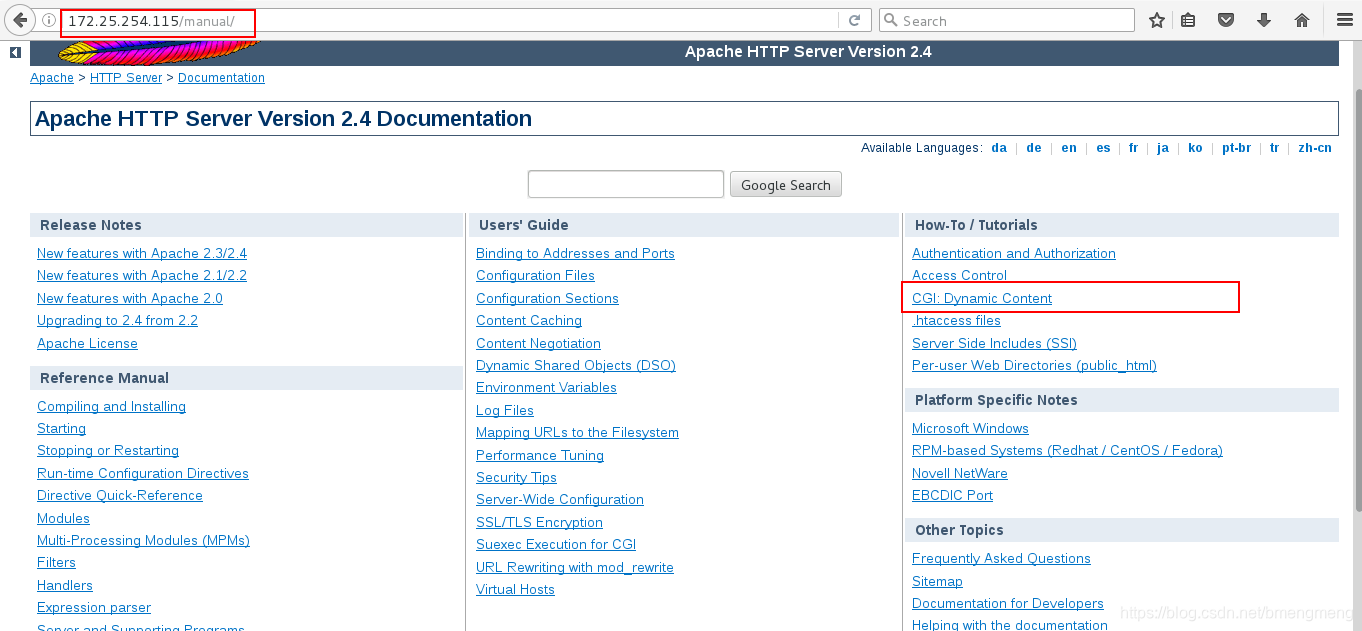Open Access Control link
The image size is (1362, 631).
tap(959, 275)
